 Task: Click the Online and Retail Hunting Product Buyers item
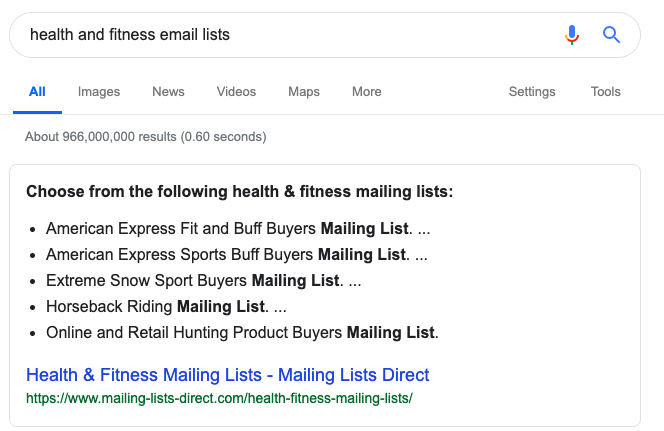tap(242, 333)
